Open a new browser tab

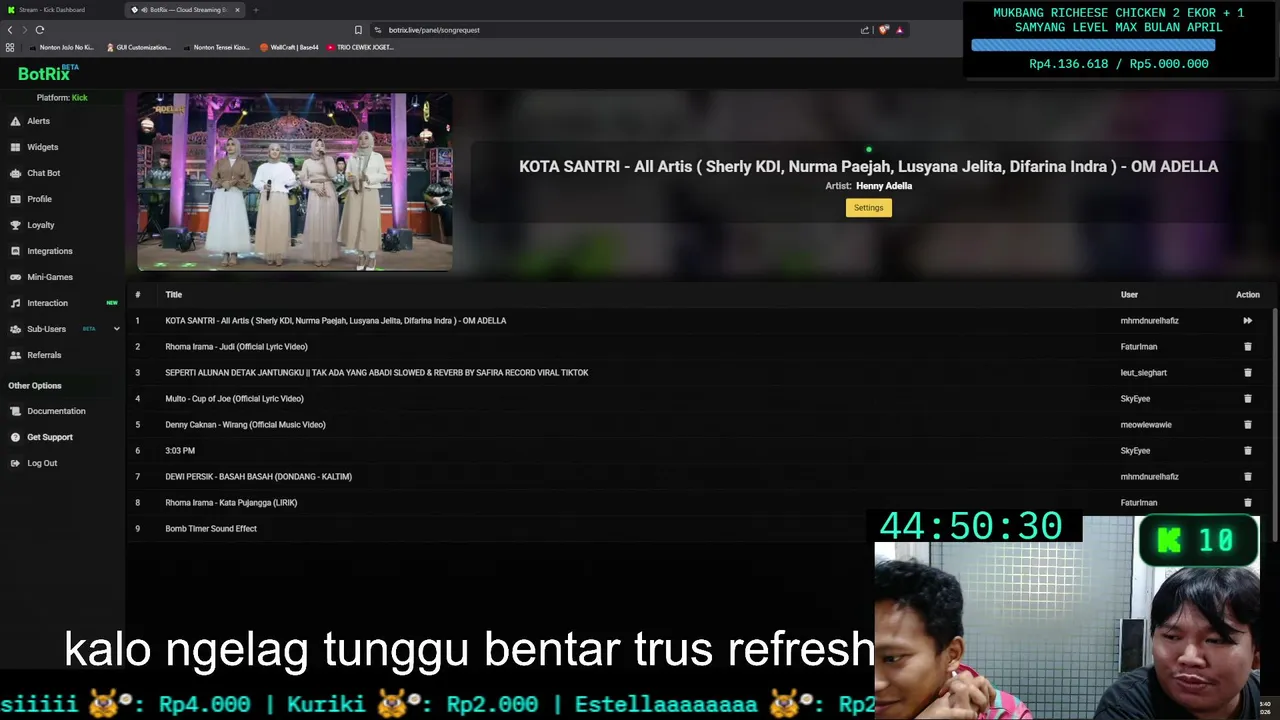coord(256,10)
